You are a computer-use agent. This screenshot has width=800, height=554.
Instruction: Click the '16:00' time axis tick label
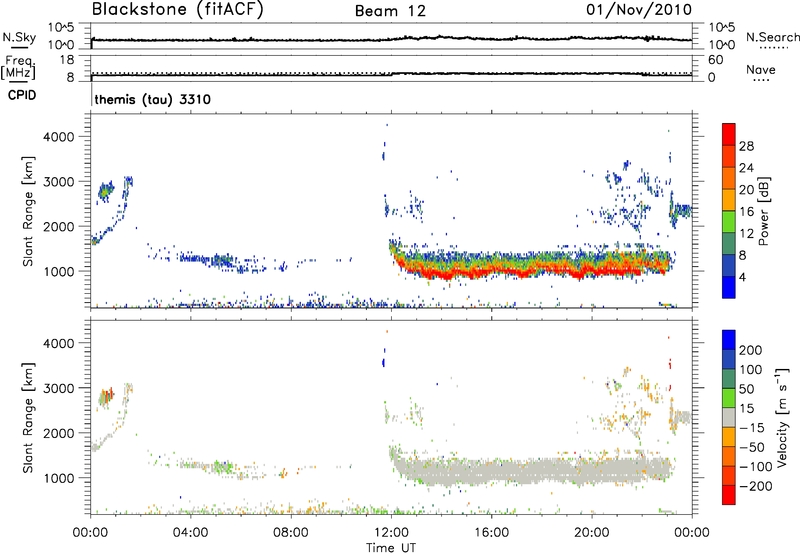491,533
